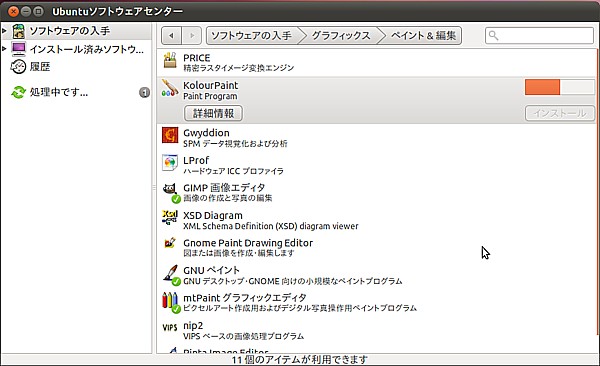Click the LProf application icon
Image resolution: width=600 pixels, height=366 pixels.
(x=170, y=163)
